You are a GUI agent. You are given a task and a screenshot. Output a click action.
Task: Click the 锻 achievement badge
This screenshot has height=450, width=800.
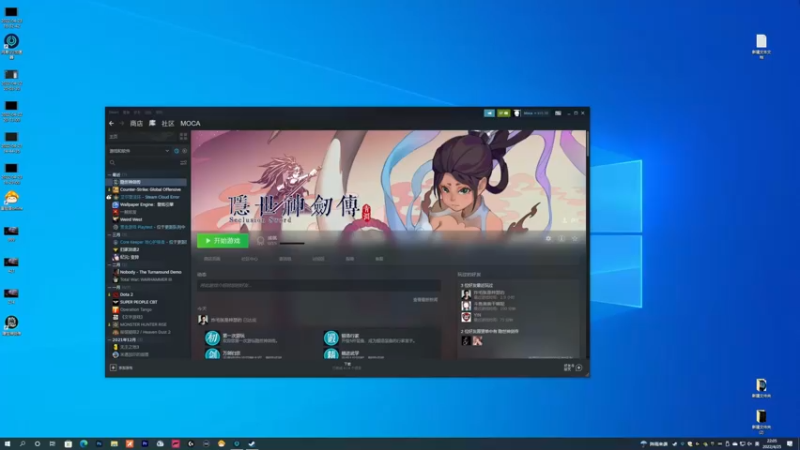[331, 338]
